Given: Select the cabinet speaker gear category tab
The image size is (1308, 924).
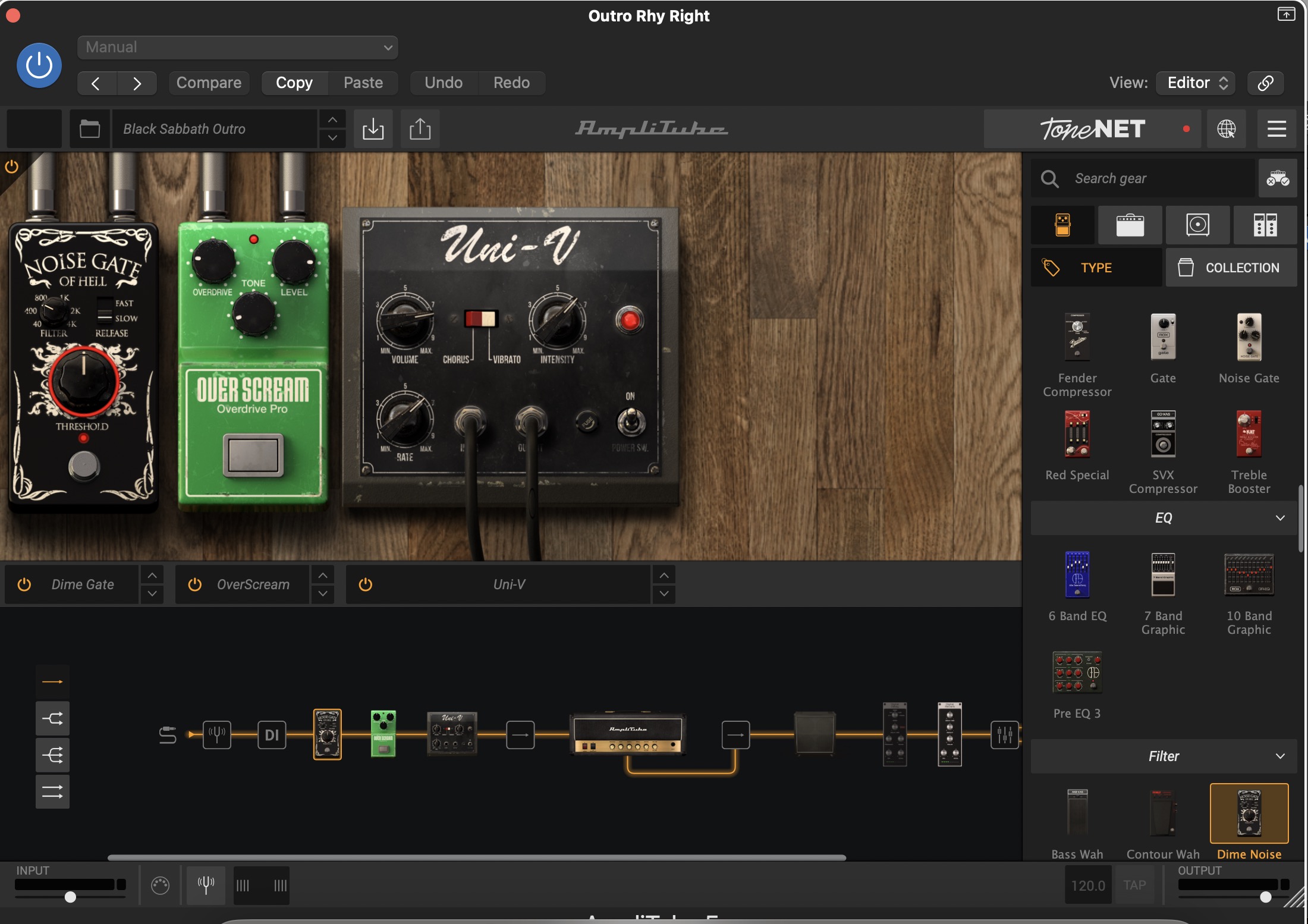Looking at the screenshot, I should coord(1198,225).
